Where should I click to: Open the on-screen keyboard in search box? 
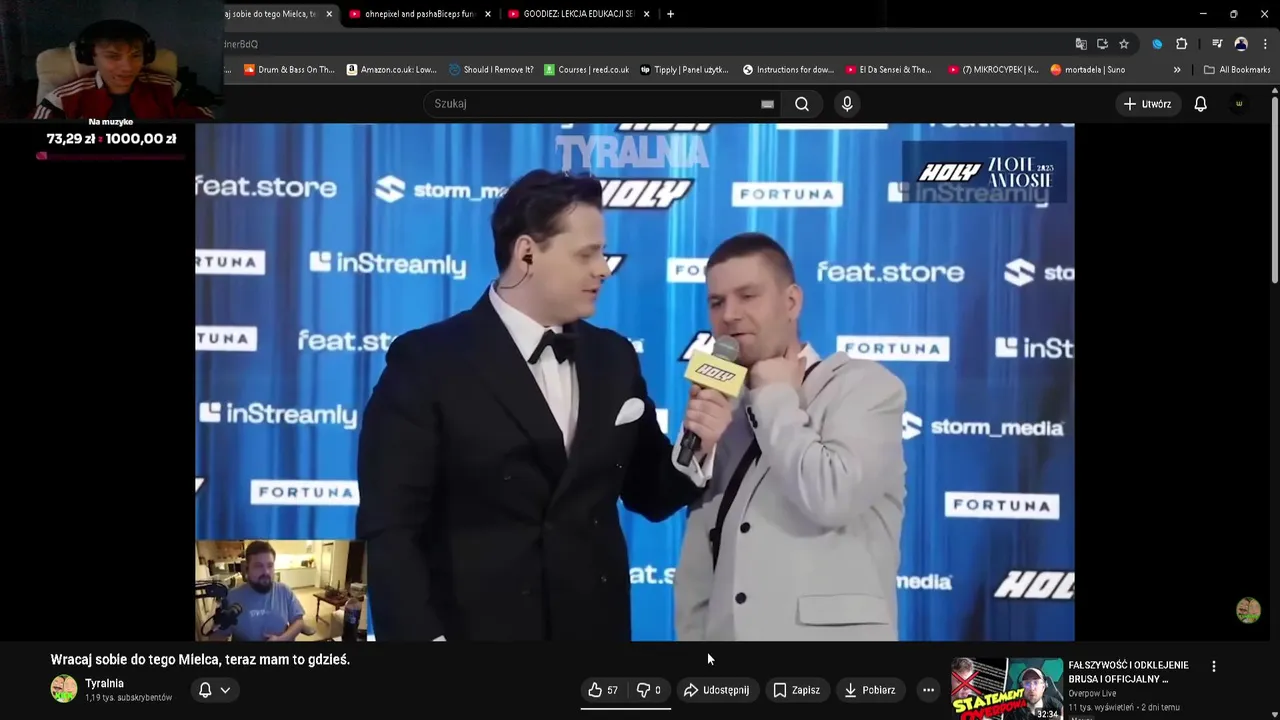click(767, 104)
